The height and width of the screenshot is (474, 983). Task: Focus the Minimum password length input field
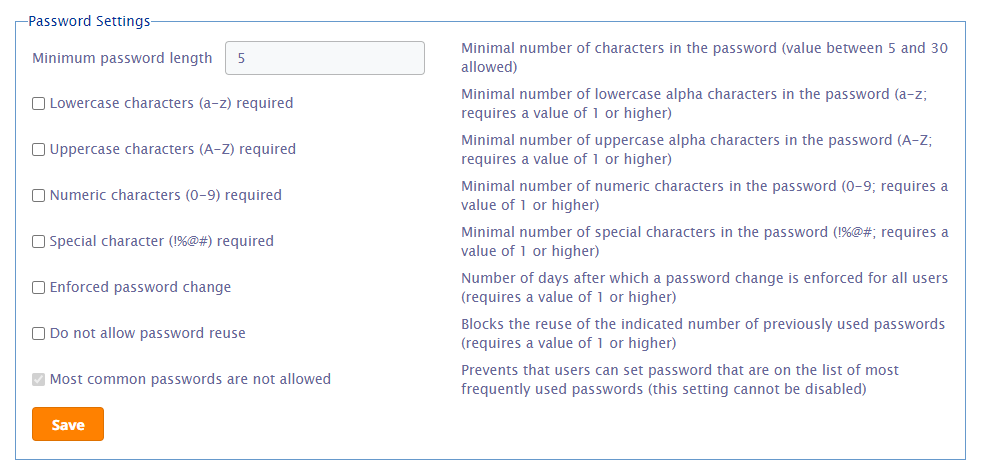click(324, 58)
